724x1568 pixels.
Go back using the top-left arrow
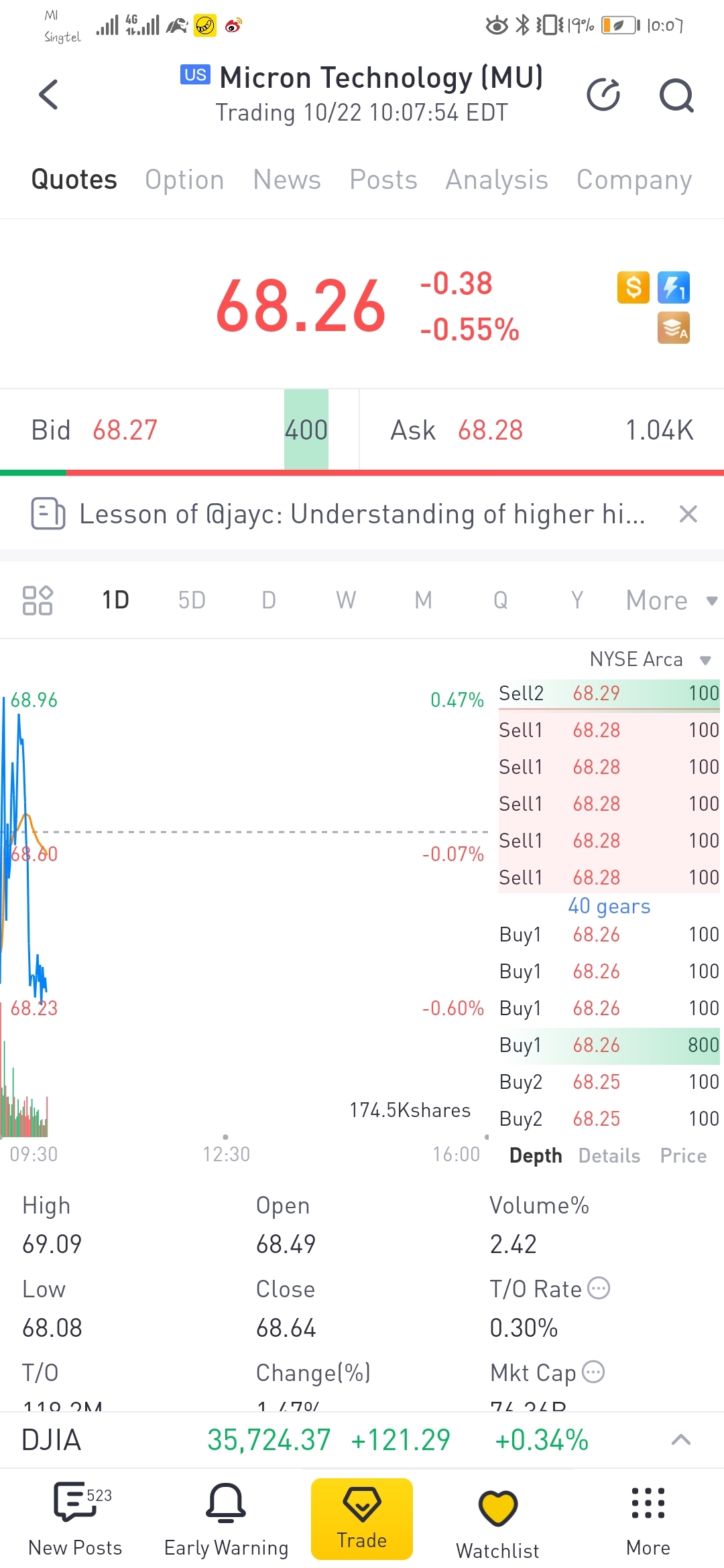[x=48, y=94]
